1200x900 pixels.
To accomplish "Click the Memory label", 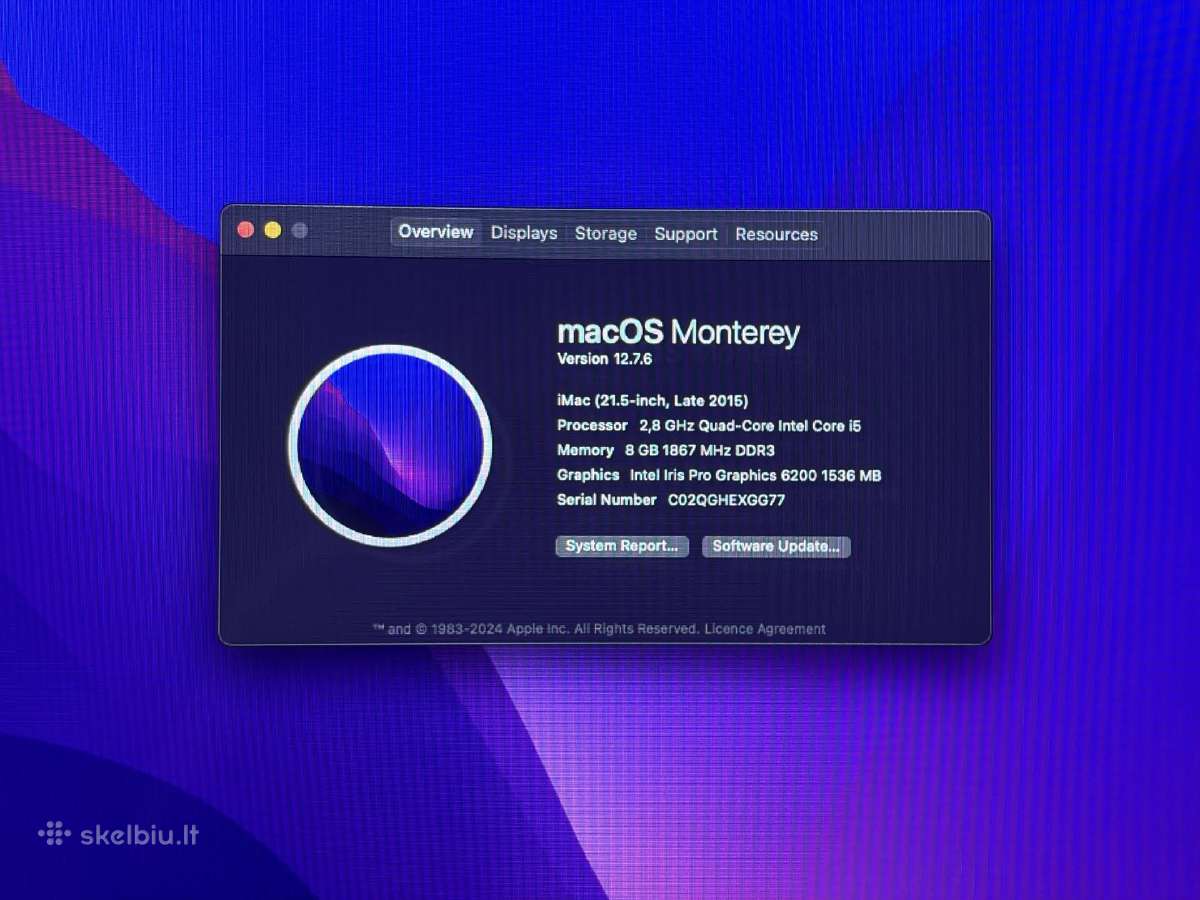I will pyautogui.click(x=585, y=450).
